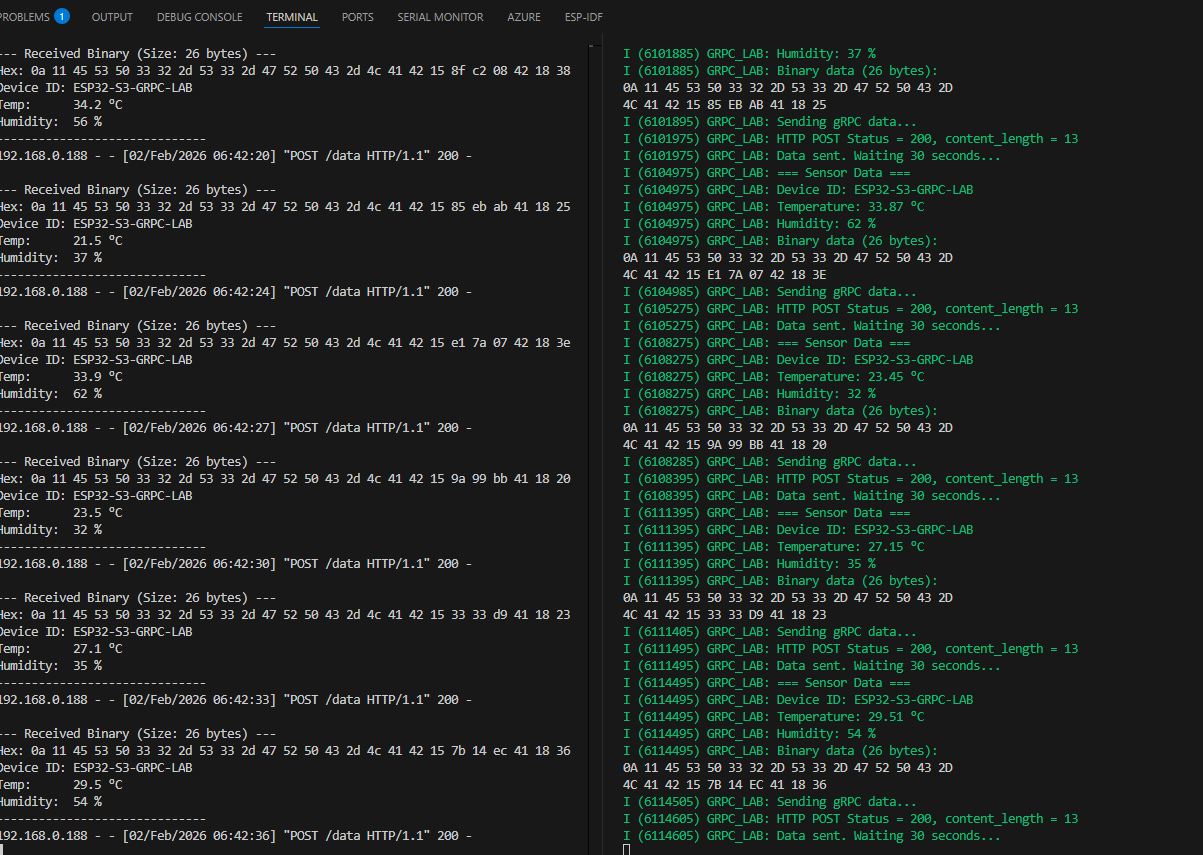This screenshot has width=1203, height=855.
Task: Select the TERMINAL tab
Action: [292, 17]
